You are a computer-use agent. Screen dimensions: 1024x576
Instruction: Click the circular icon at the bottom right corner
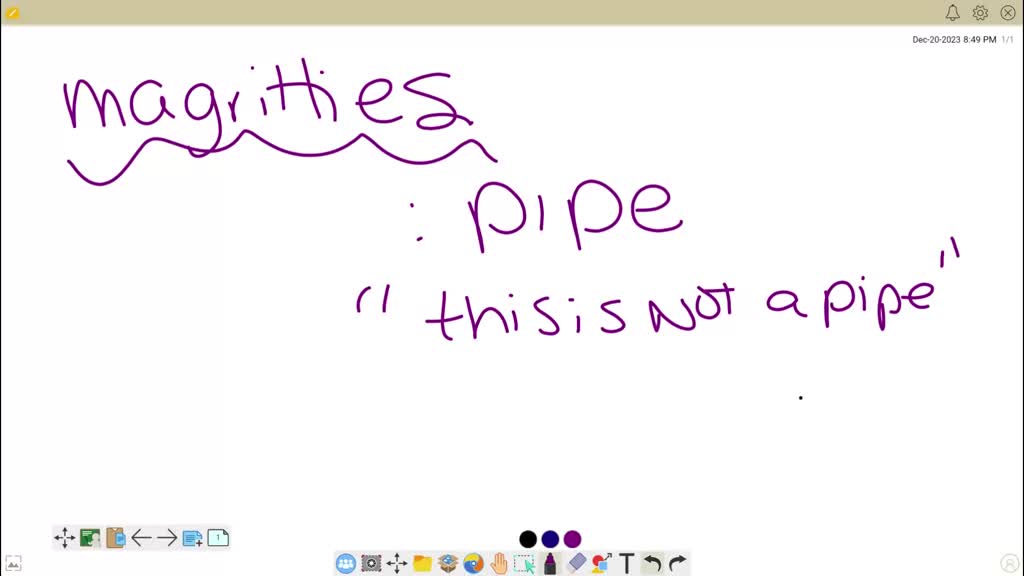tap(1009, 563)
